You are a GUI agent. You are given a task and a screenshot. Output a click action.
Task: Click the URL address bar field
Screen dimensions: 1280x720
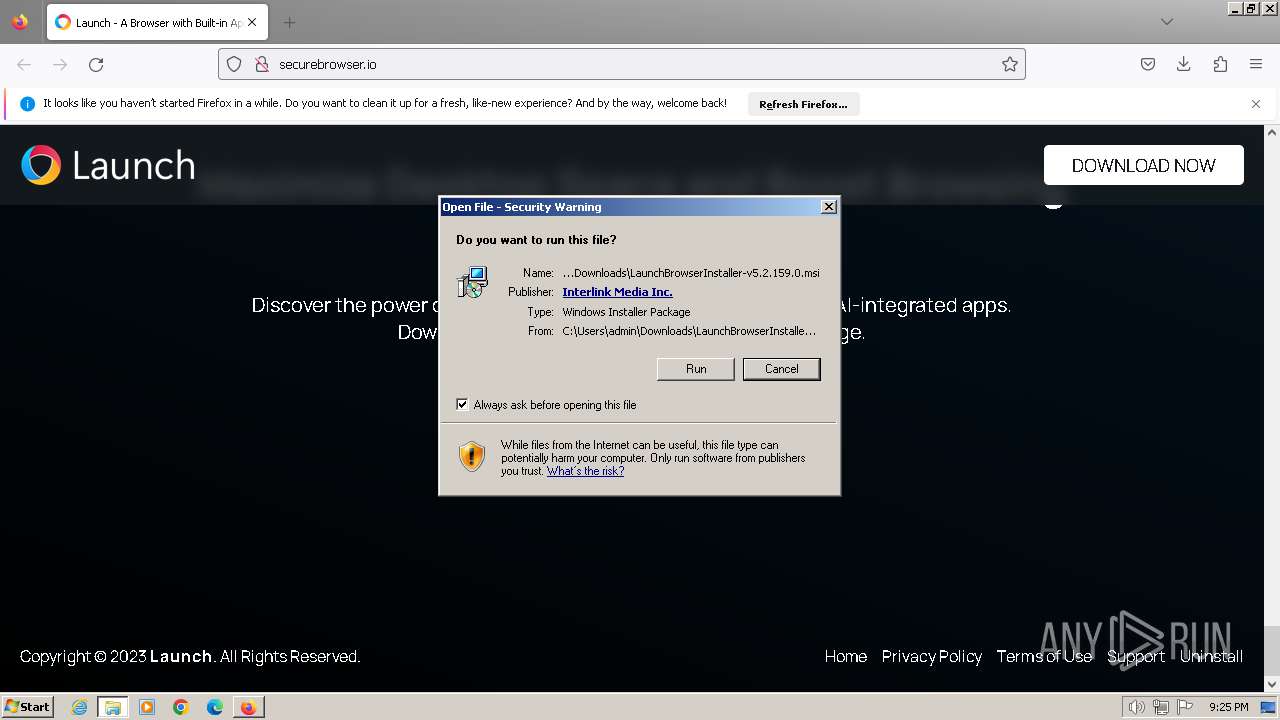pyautogui.click(x=622, y=64)
